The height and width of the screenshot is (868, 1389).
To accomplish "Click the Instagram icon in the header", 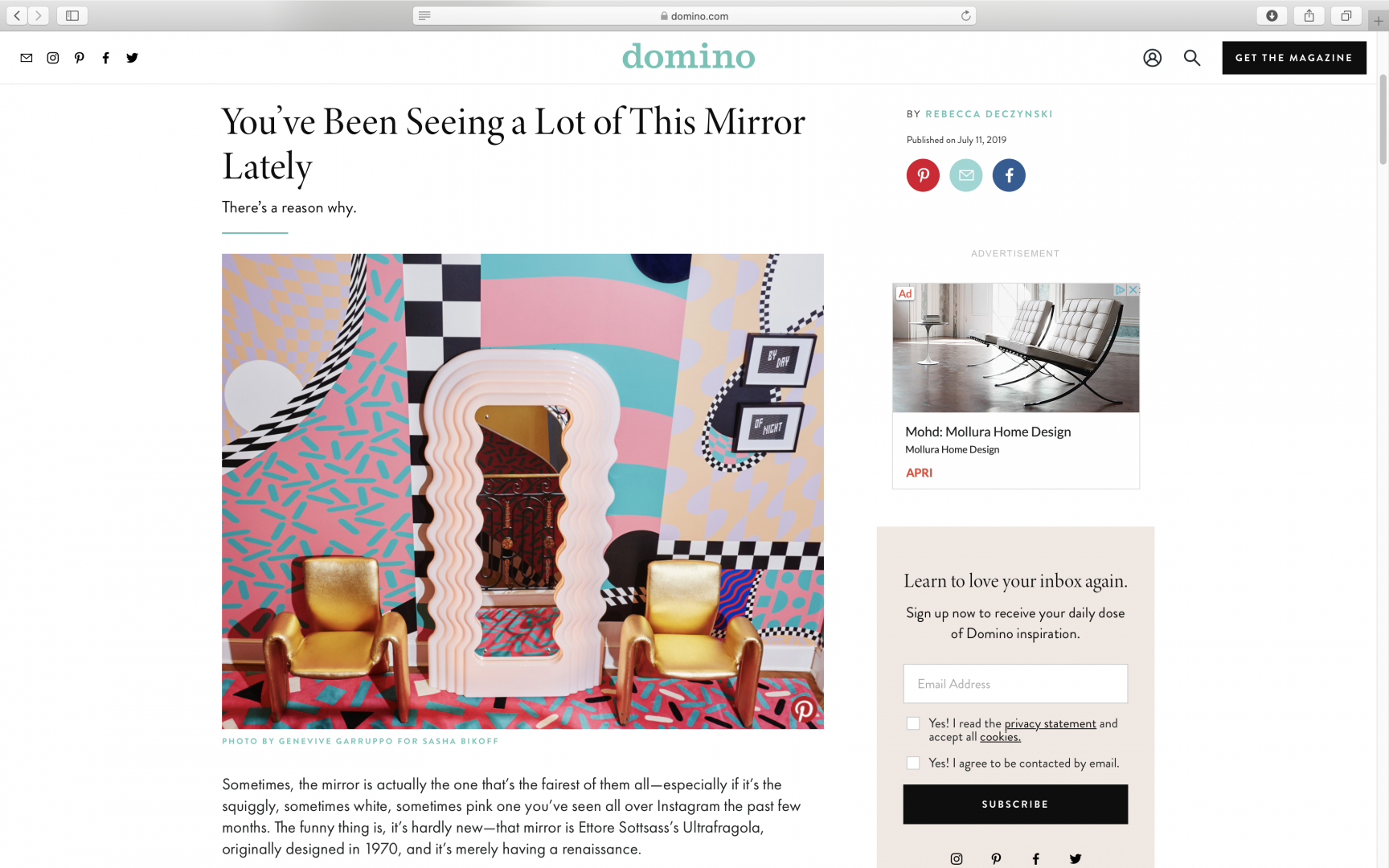I will (53, 58).
